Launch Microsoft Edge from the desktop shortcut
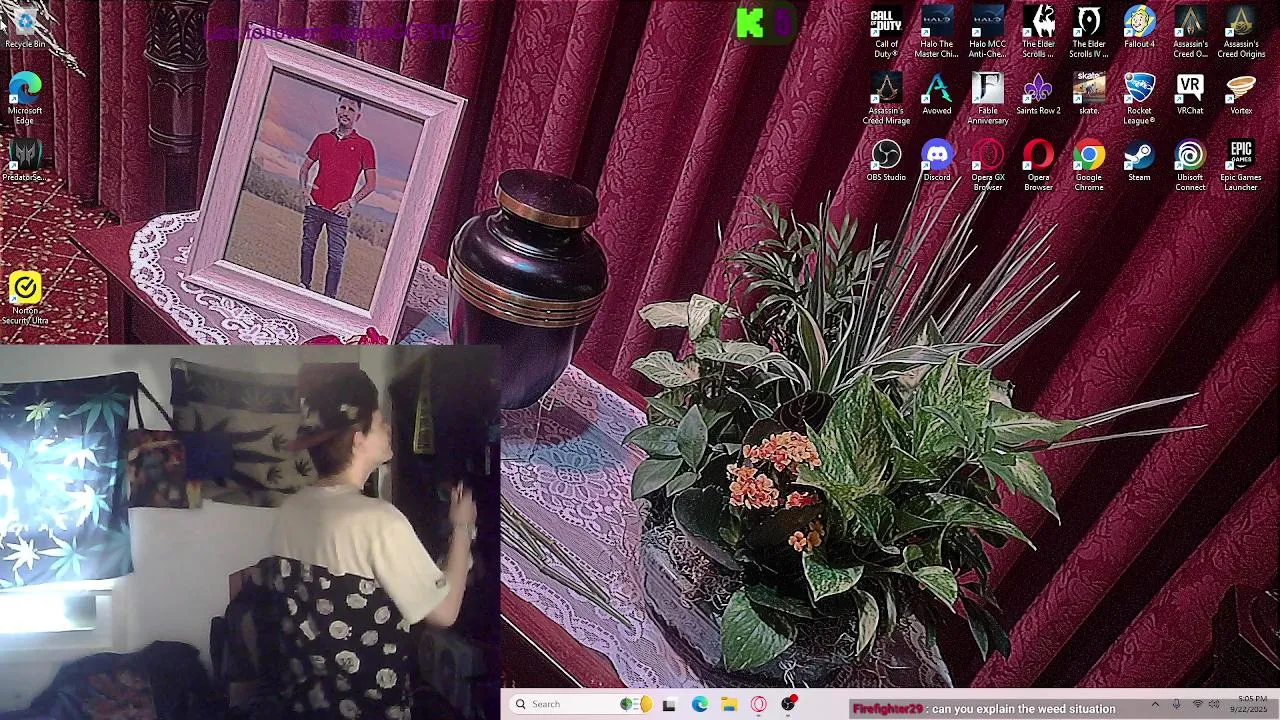This screenshot has width=1280, height=720. (25, 97)
